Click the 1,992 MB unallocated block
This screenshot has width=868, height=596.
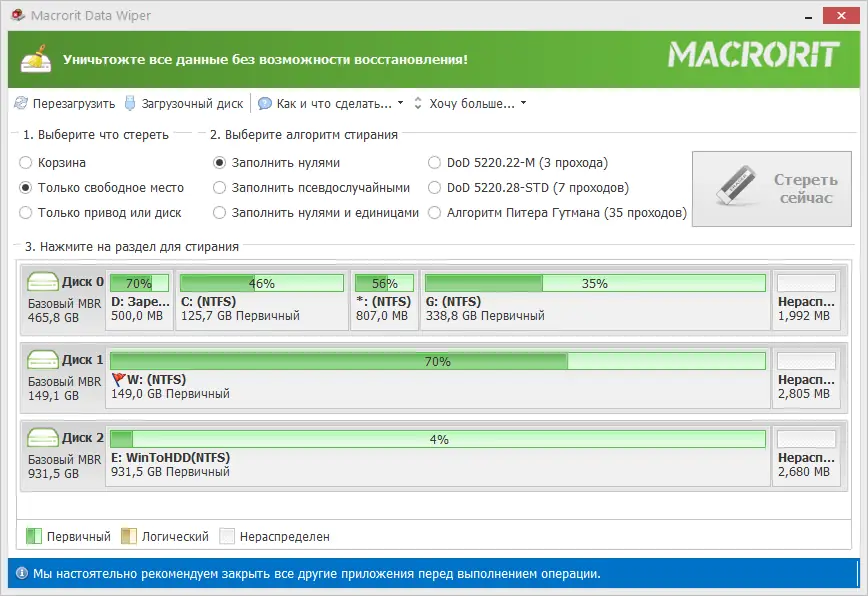807,300
